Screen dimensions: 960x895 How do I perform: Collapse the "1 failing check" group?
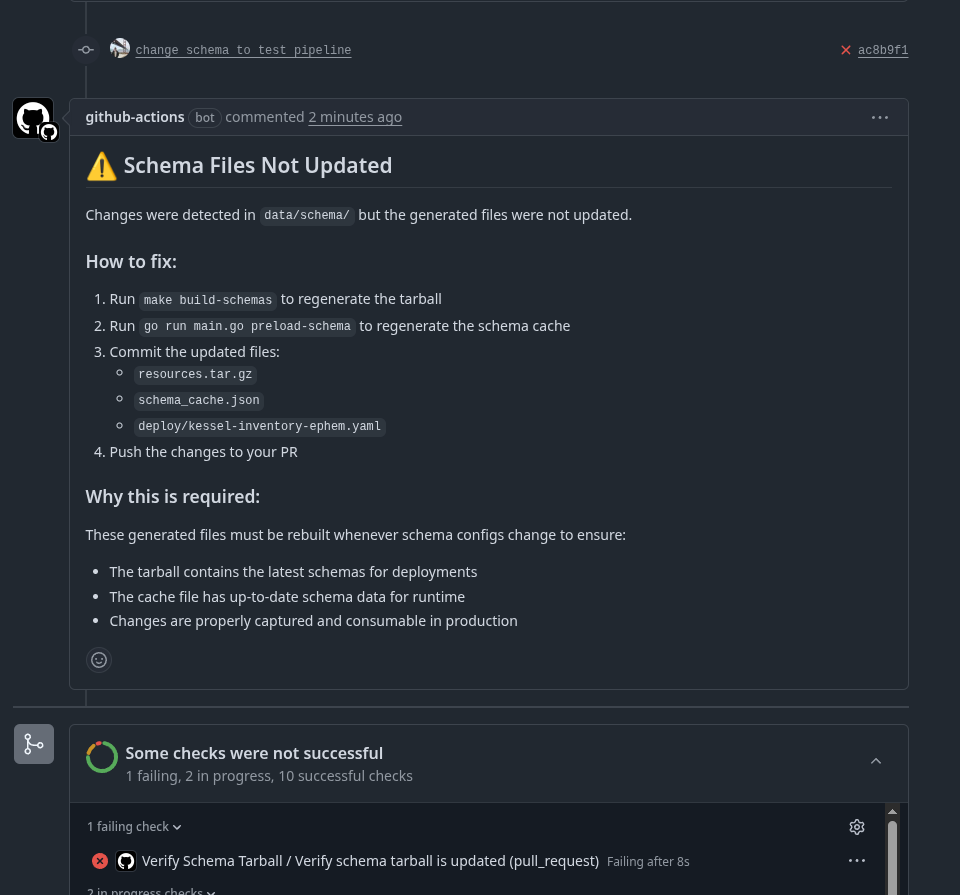click(x=135, y=827)
